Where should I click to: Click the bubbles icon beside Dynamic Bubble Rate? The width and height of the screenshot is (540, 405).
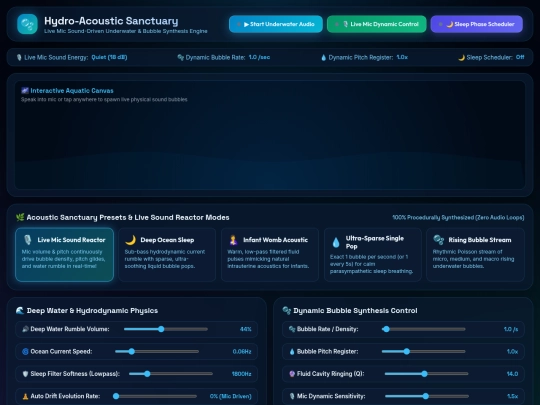coord(180,58)
